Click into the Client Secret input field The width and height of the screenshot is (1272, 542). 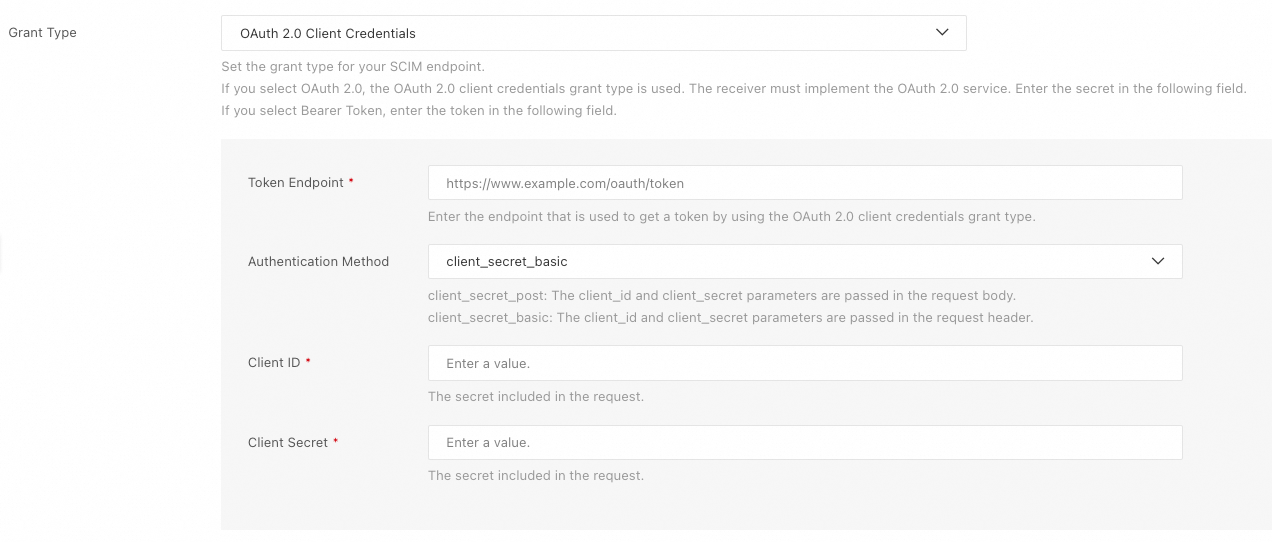point(804,442)
